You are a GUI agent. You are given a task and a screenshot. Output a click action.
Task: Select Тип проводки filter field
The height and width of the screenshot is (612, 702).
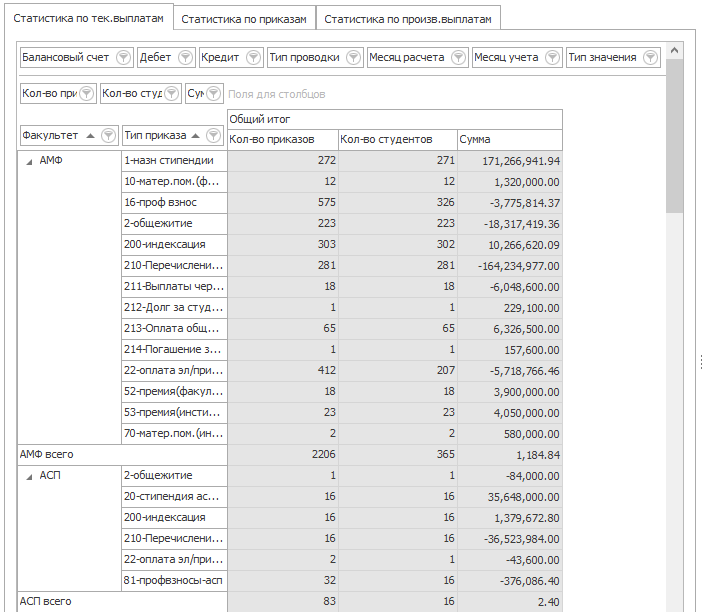315,57
